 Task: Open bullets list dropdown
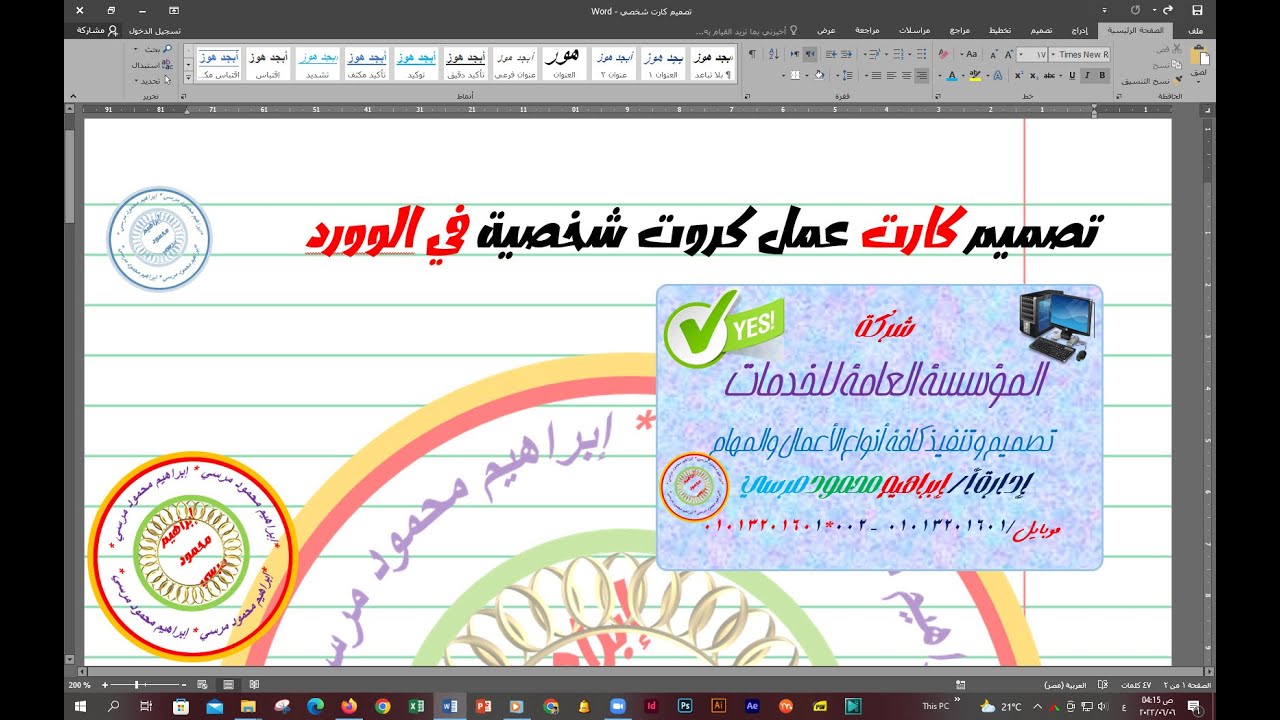(910, 55)
